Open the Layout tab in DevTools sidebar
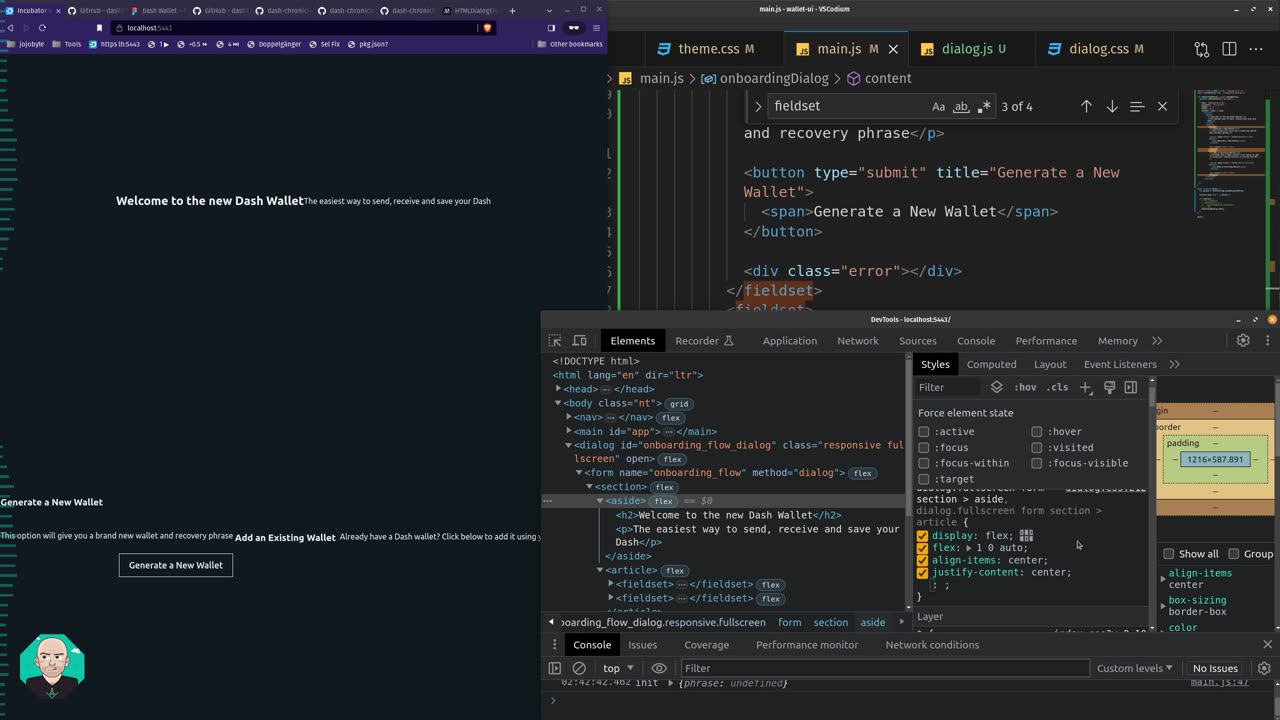This screenshot has width=1280, height=720. click(1050, 364)
